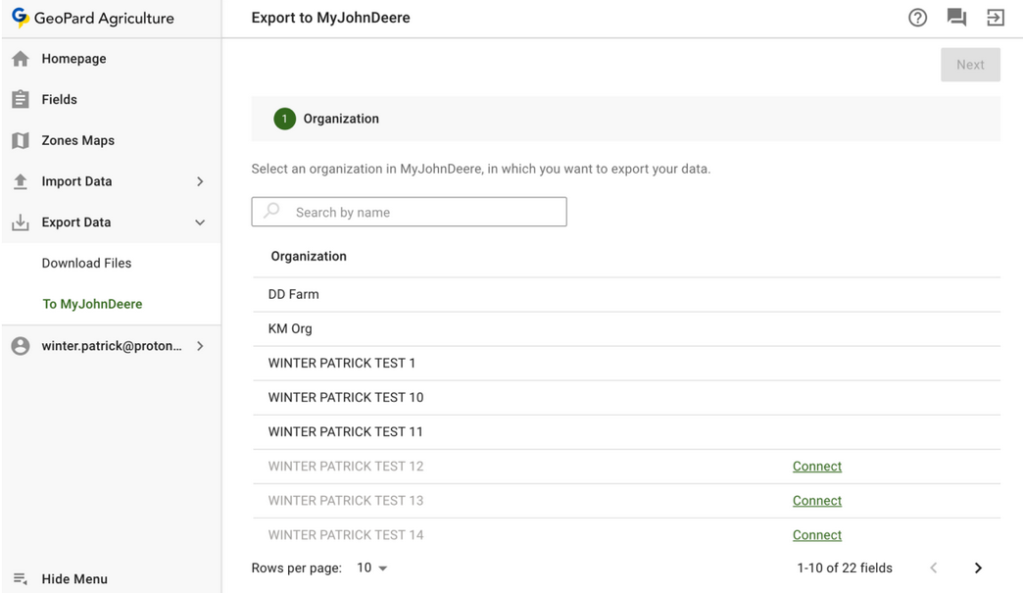
Task: Open the help question mark icon
Action: 918,18
